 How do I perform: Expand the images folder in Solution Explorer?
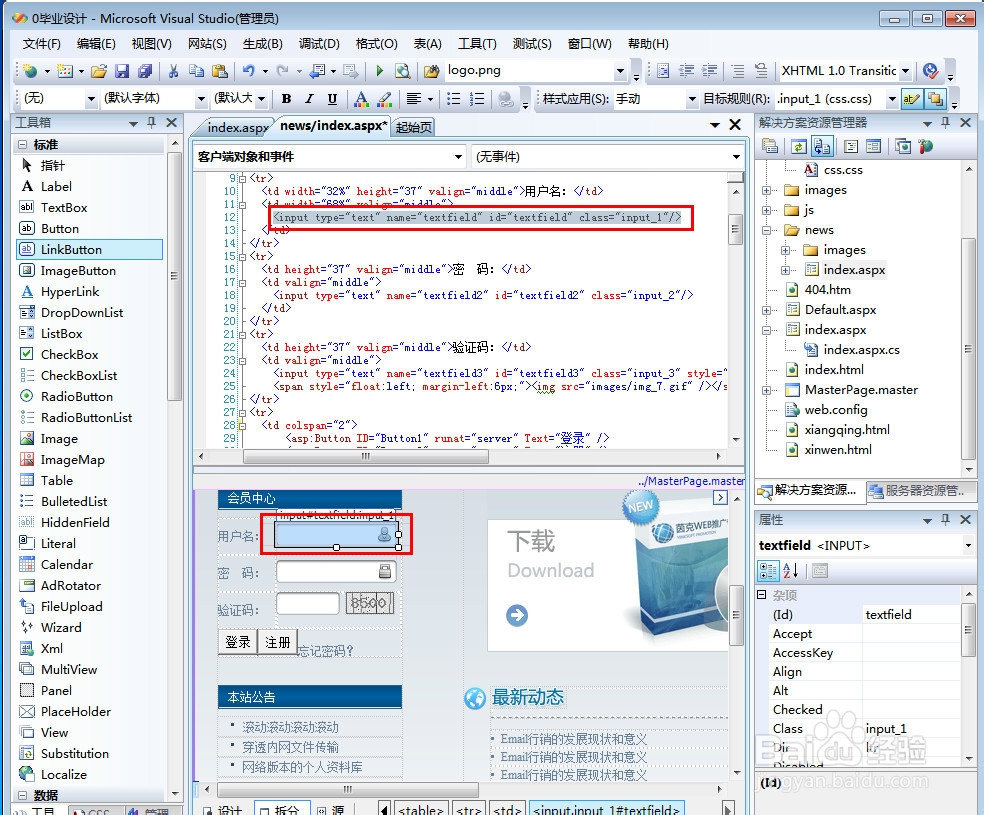click(766, 190)
